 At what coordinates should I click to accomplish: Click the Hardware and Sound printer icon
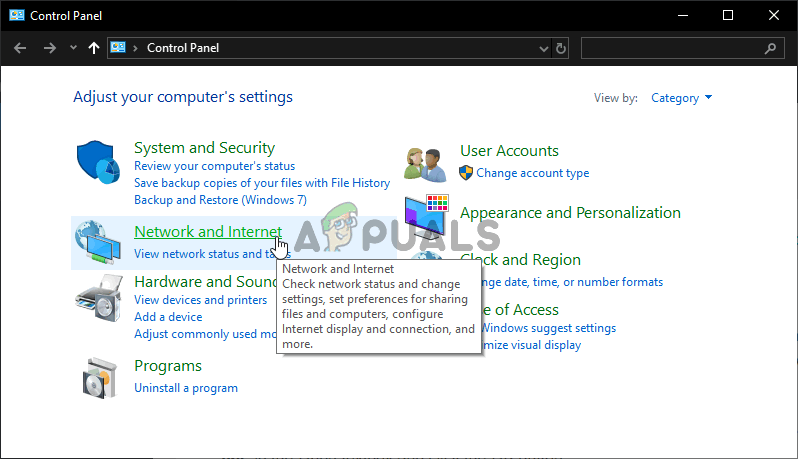[x=98, y=295]
